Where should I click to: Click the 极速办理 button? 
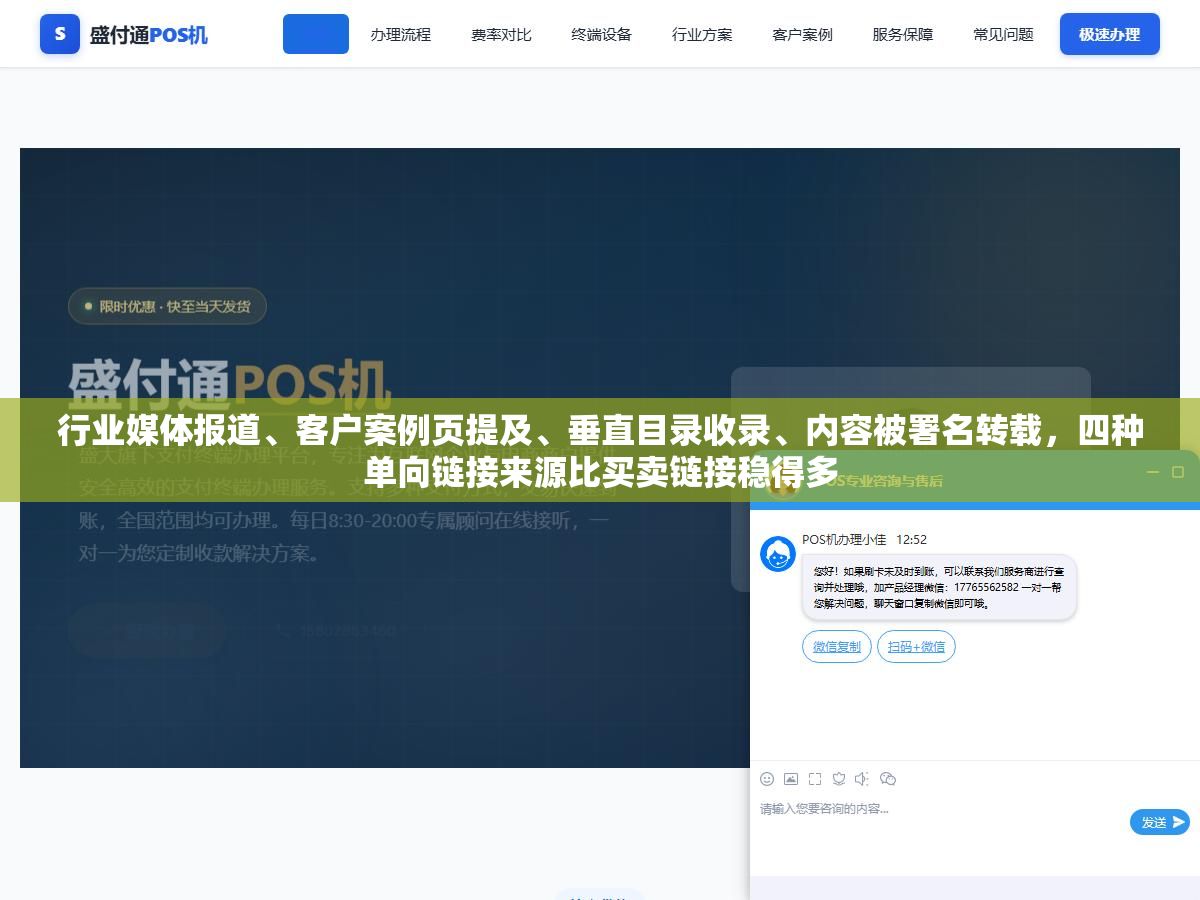tap(1110, 34)
